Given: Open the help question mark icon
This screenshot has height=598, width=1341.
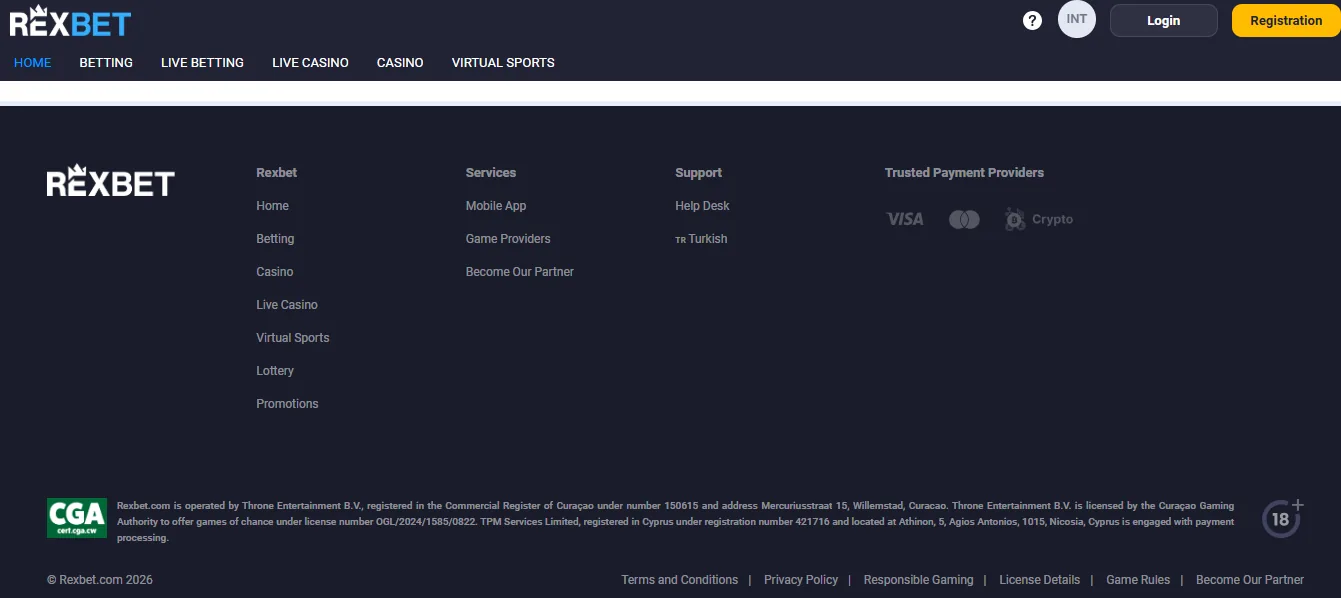Looking at the screenshot, I should coord(1033,20).
